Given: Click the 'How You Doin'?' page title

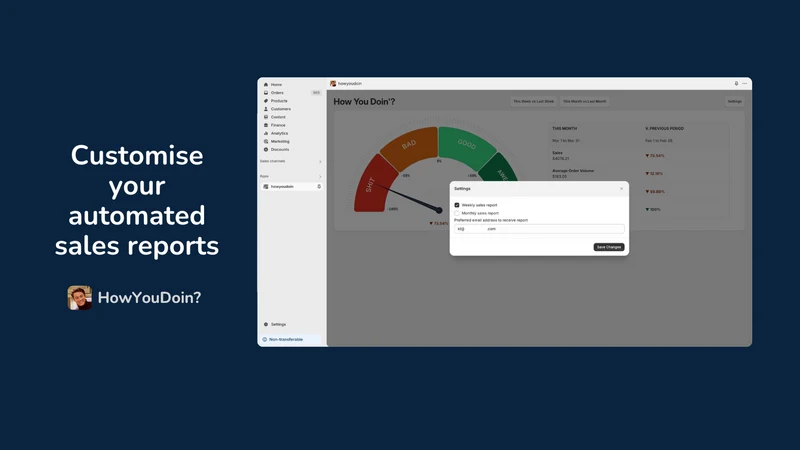Looking at the screenshot, I should 364,102.
